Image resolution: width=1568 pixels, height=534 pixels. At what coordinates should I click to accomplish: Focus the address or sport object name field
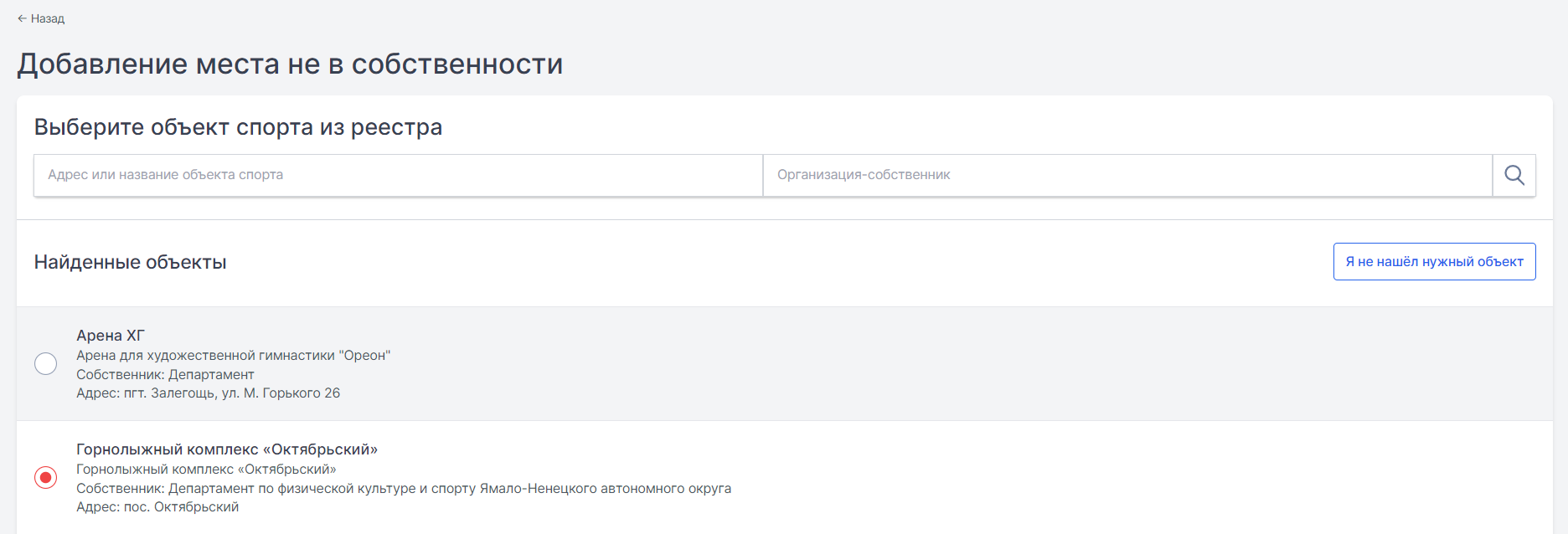pyautogui.click(x=398, y=175)
